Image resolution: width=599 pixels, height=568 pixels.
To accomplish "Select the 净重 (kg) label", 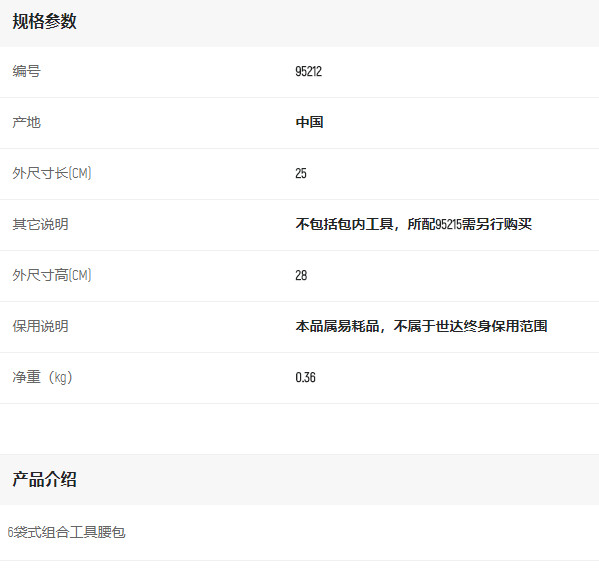I will 42,377.
